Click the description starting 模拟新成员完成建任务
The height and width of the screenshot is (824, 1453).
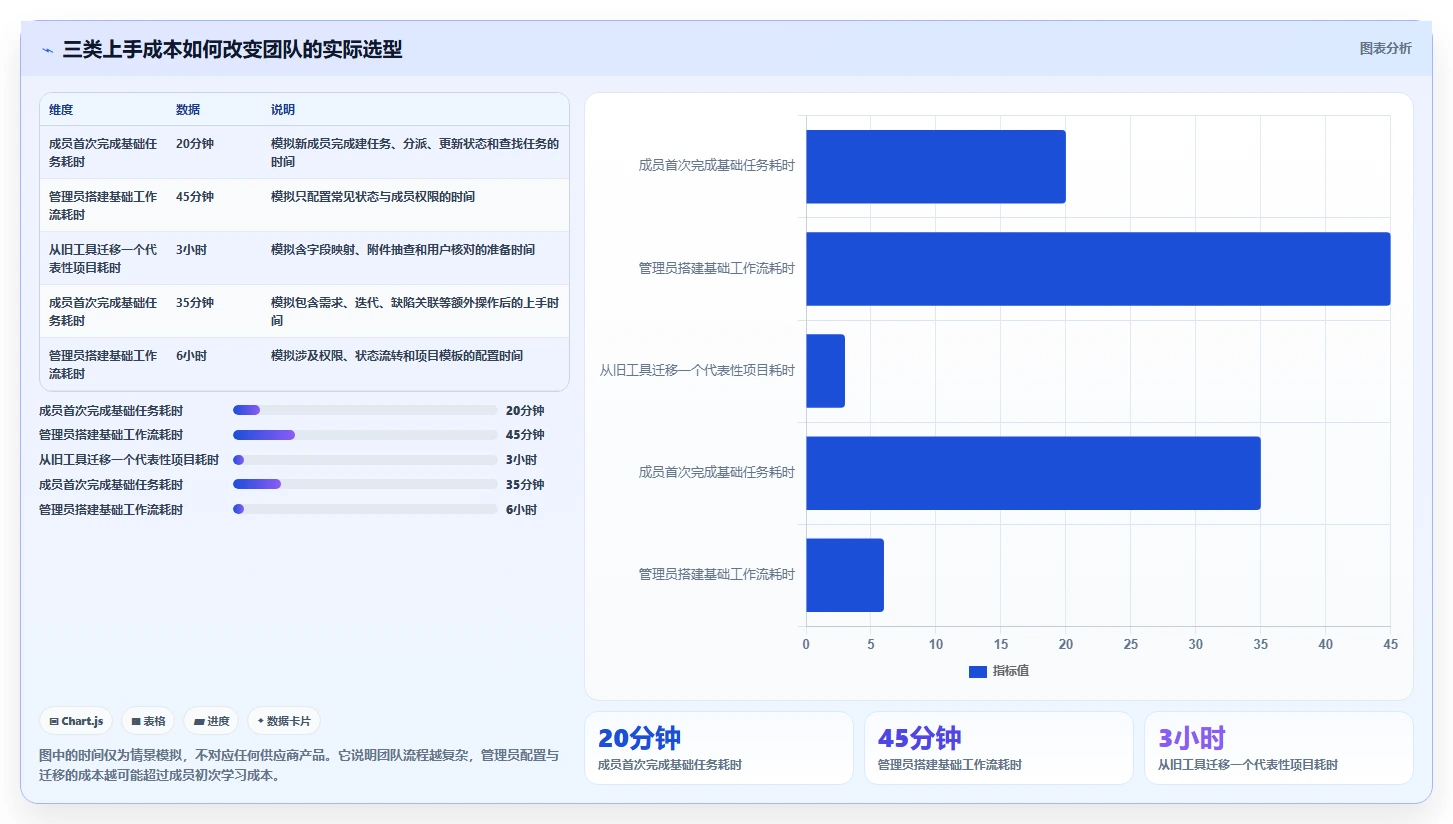coord(415,153)
